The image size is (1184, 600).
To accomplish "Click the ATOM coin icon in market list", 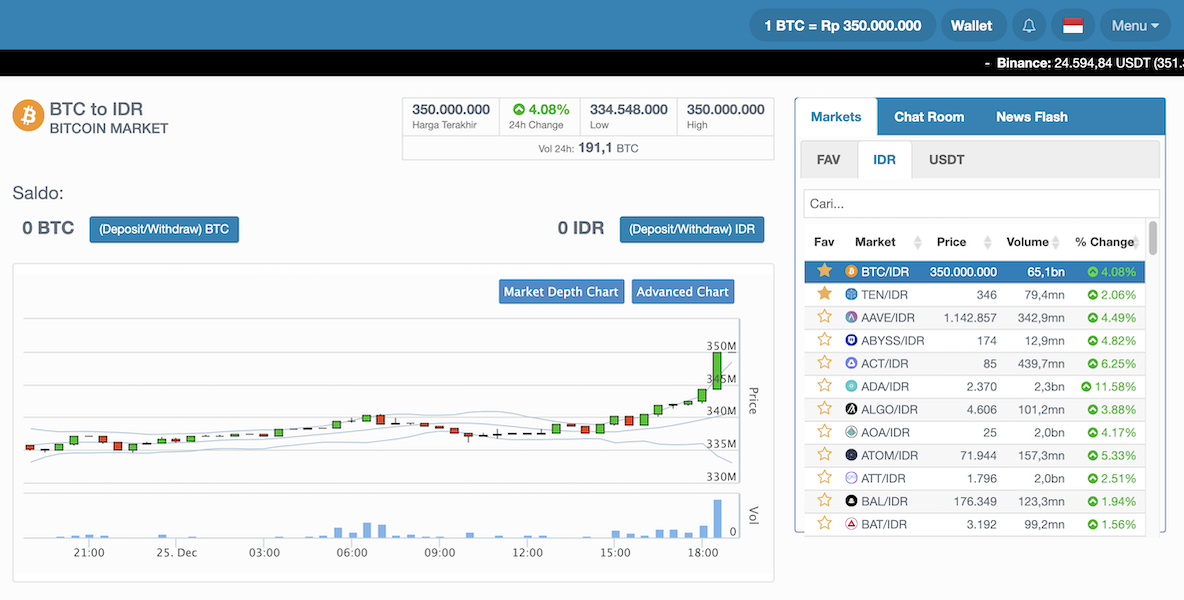I will click(851, 455).
